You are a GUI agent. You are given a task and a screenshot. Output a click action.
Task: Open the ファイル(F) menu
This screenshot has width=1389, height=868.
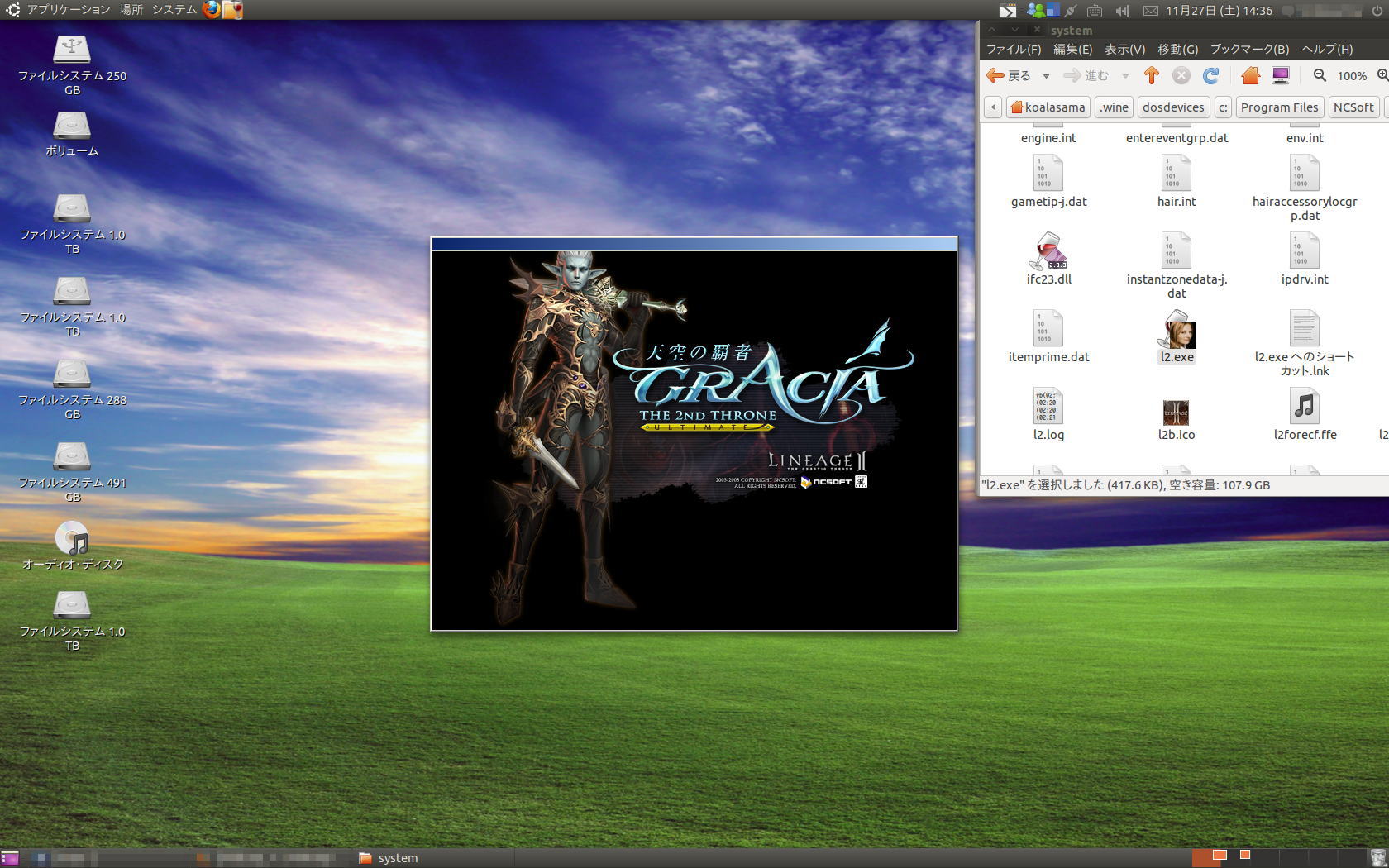point(1014,49)
